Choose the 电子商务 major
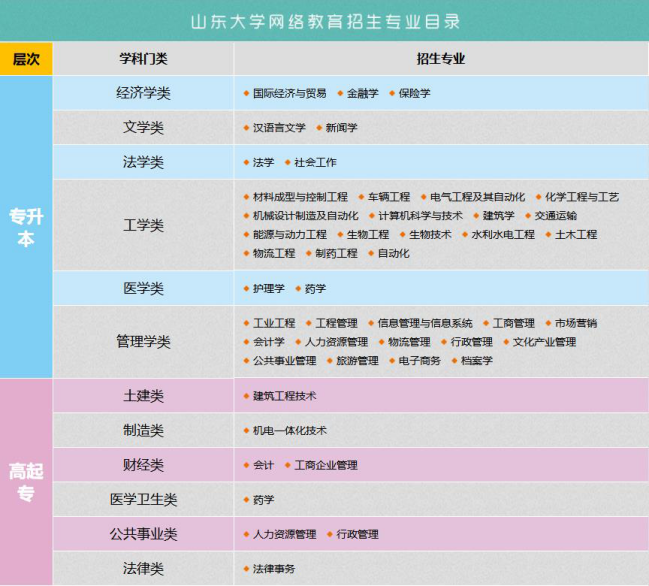649x586 pixels. click(x=419, y=360)
